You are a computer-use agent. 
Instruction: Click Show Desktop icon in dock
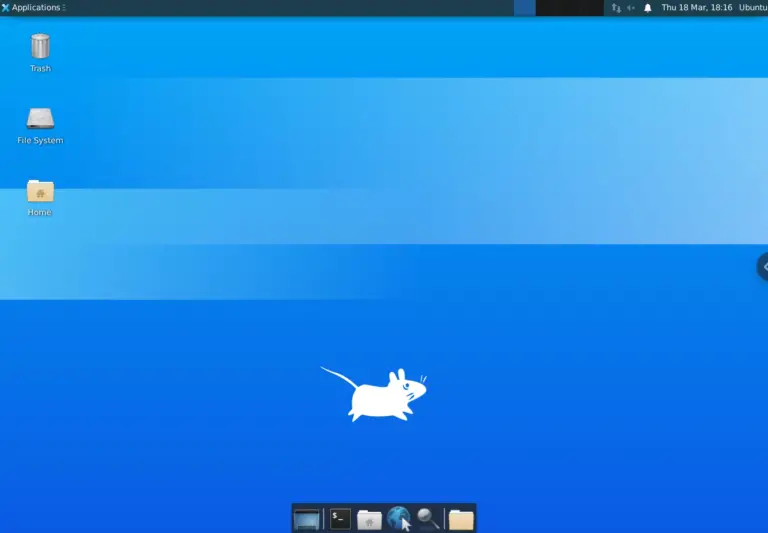click(x=307, y=519)
